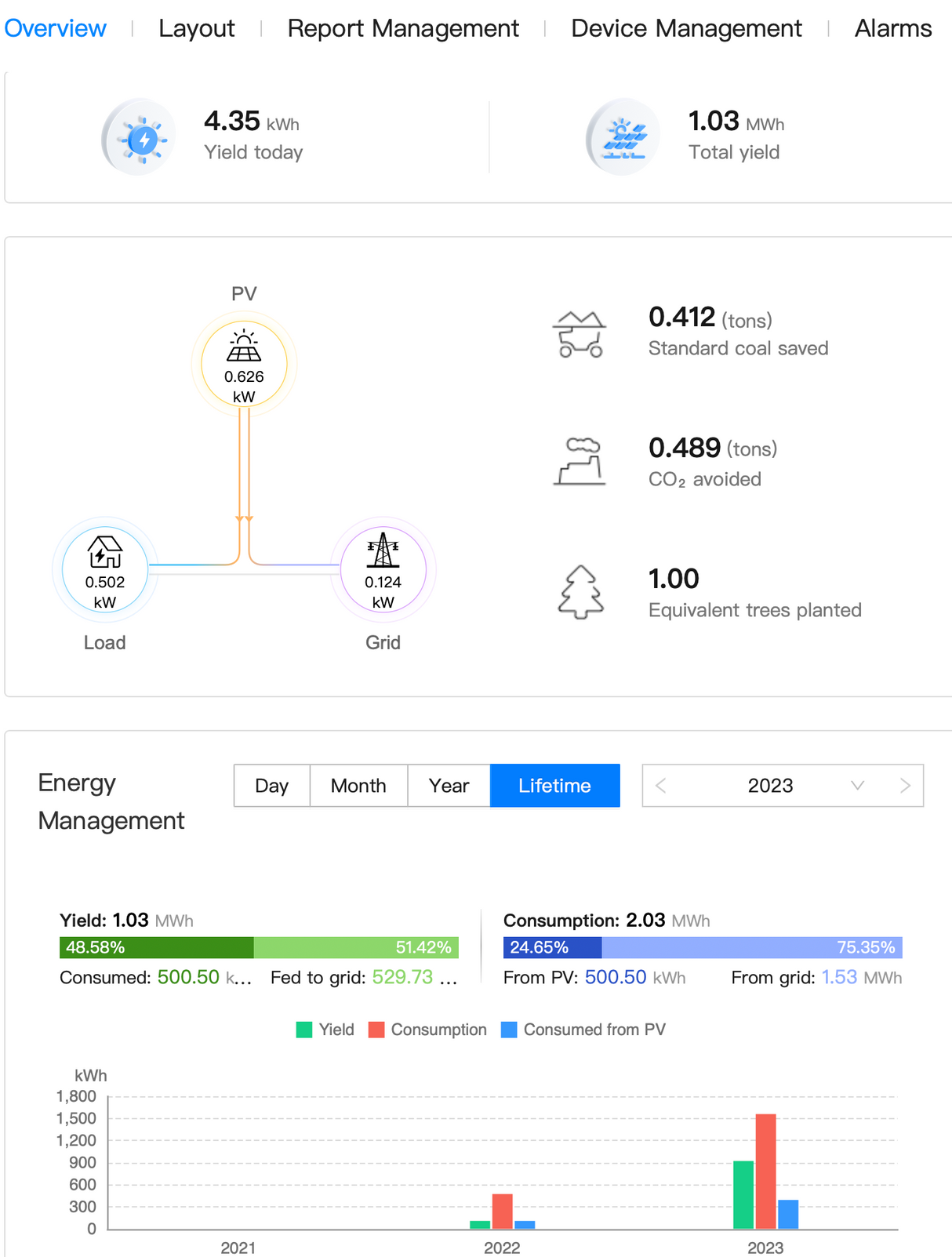Select the Day time range button

tap(272, 786)
